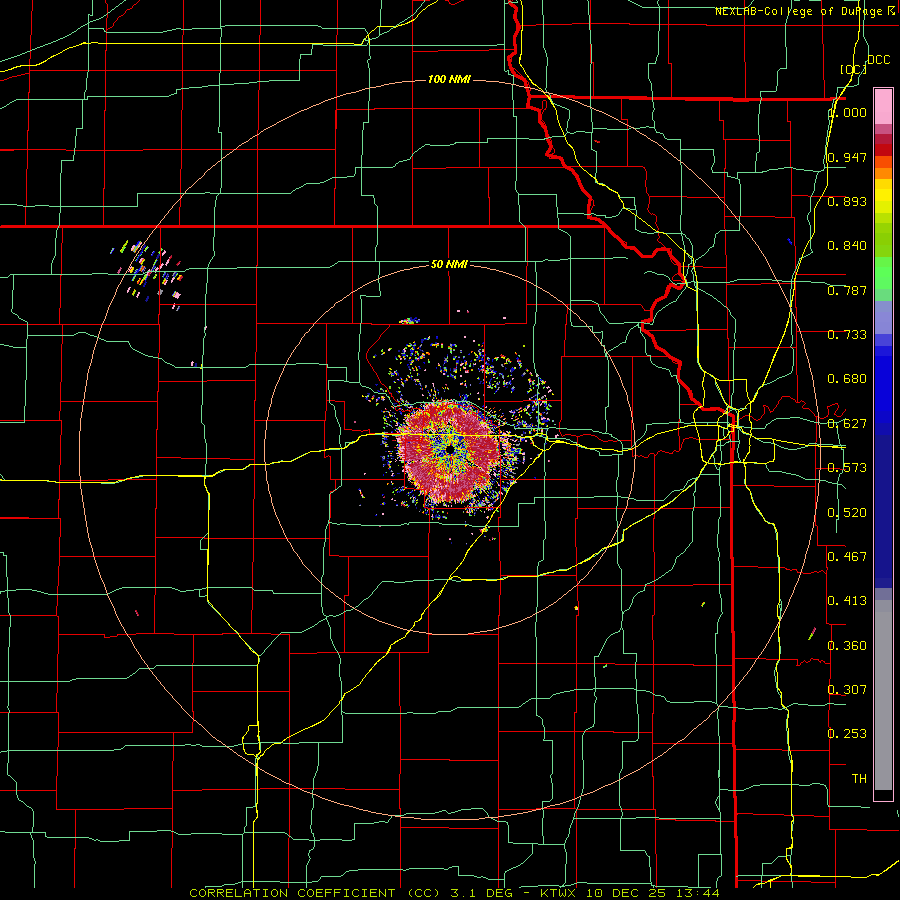900x900 pixels.
Task: Click the bright green color bar segment
Action: click(x=883, y=273)
